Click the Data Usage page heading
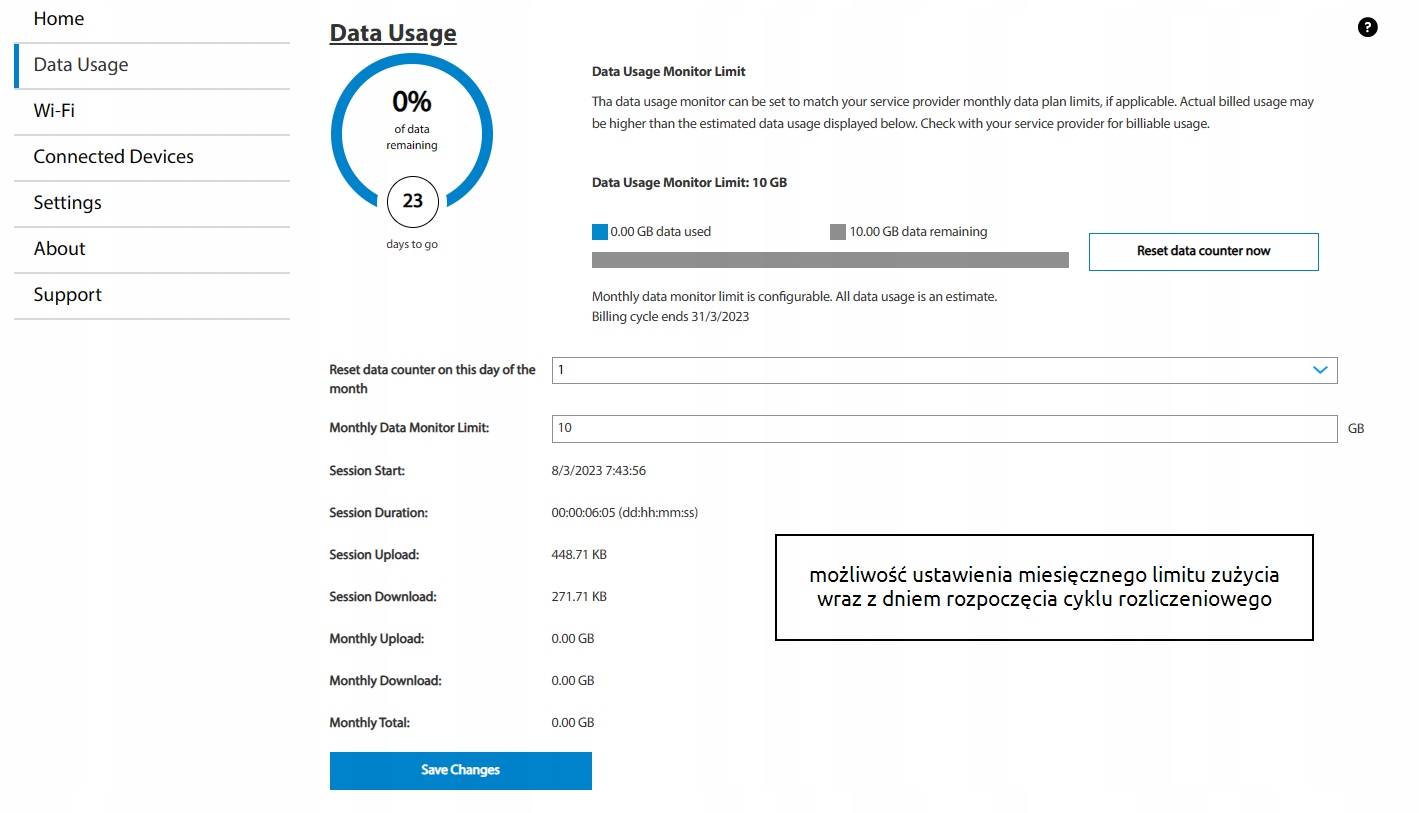1419x813 pixels. (x=393, y=33)
